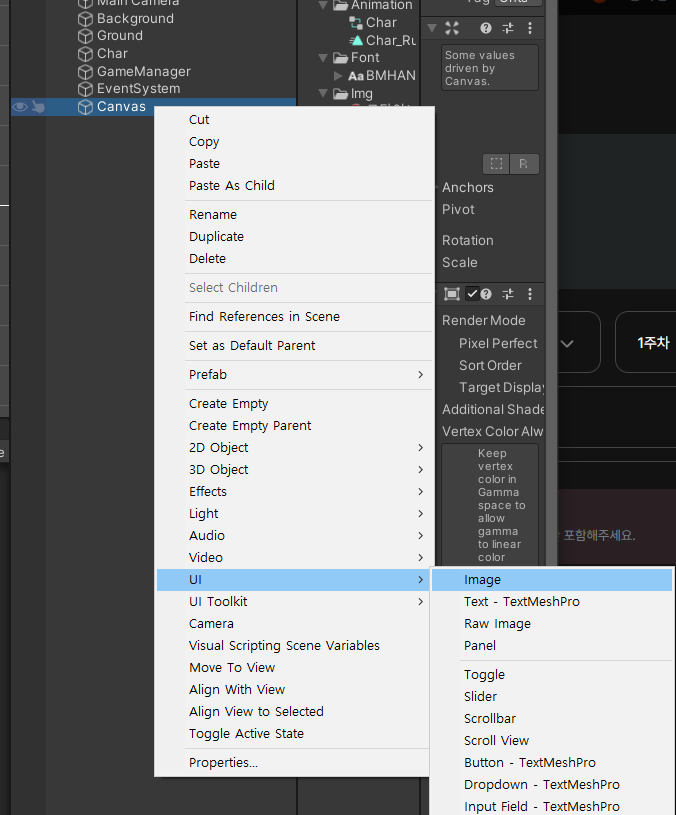Open the Audio submenu
The image size is (676, 815).
[x=307, y=535]
